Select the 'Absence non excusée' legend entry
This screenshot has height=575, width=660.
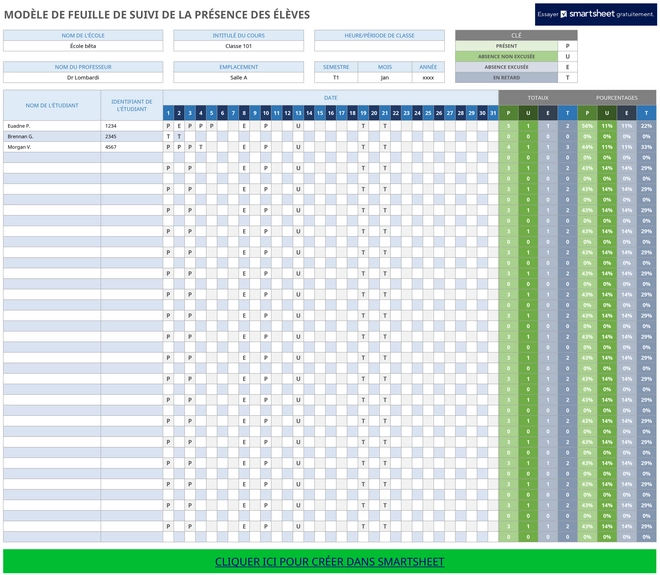coord(506,56)
